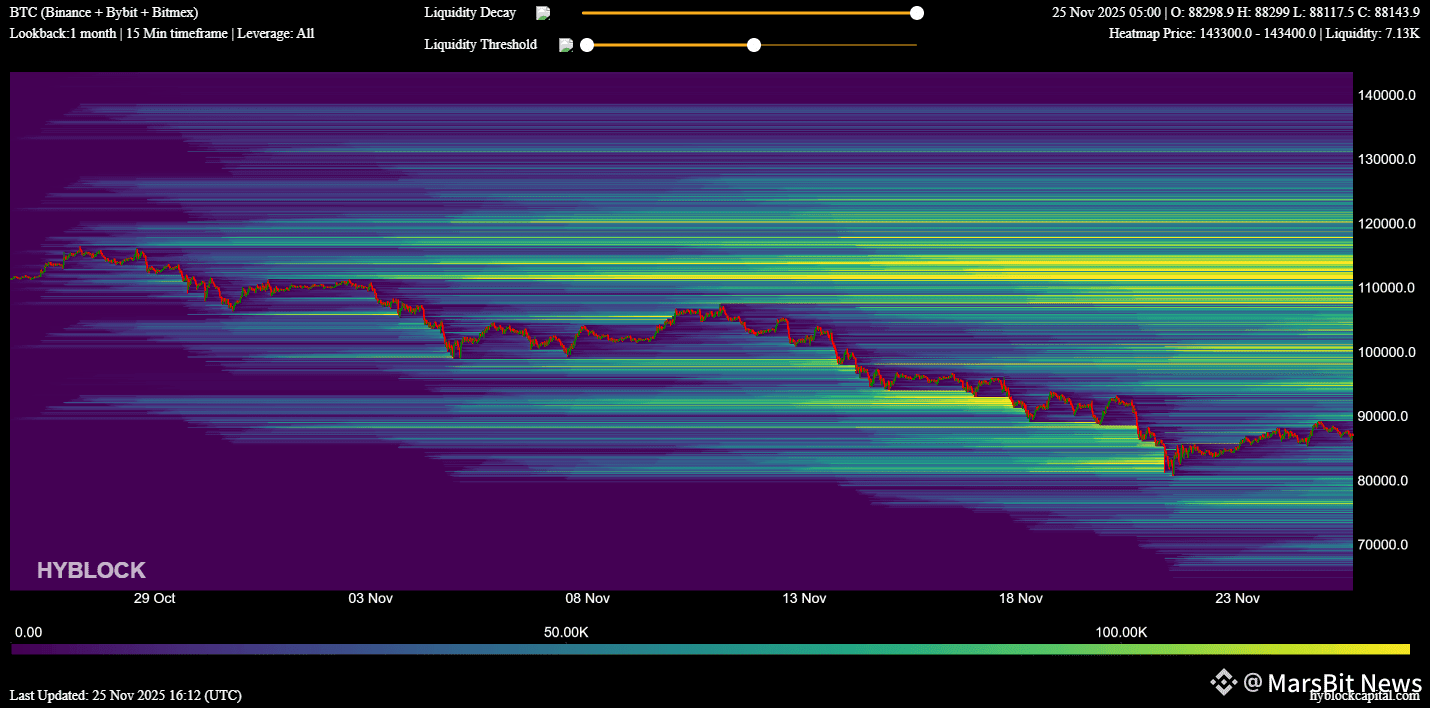Click the Liquidity Threshold info icon
Screen dimensions: 1430x708
tap(565, 45)
